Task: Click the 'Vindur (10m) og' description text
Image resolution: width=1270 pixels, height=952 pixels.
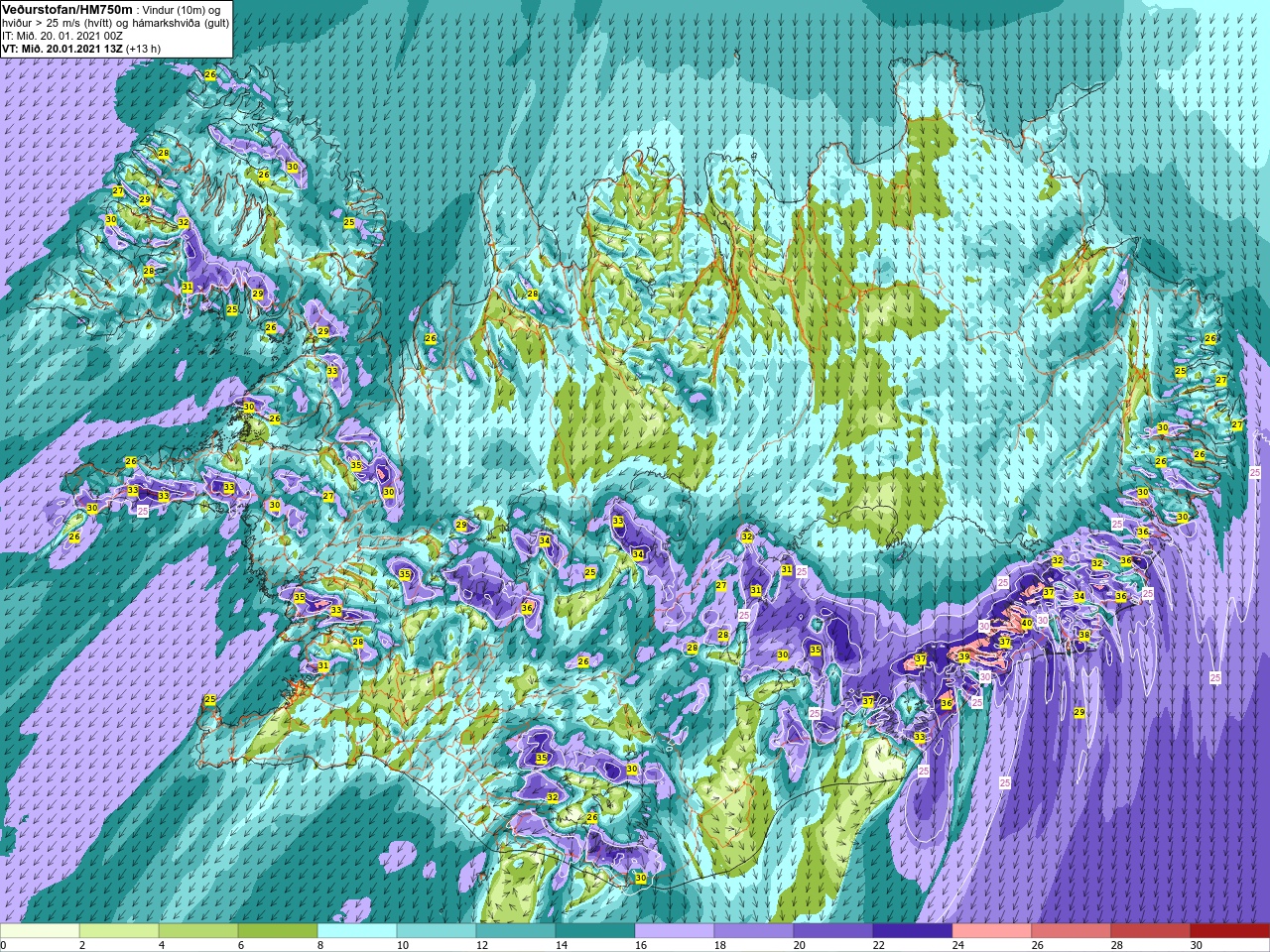Action: click(181, 9)
